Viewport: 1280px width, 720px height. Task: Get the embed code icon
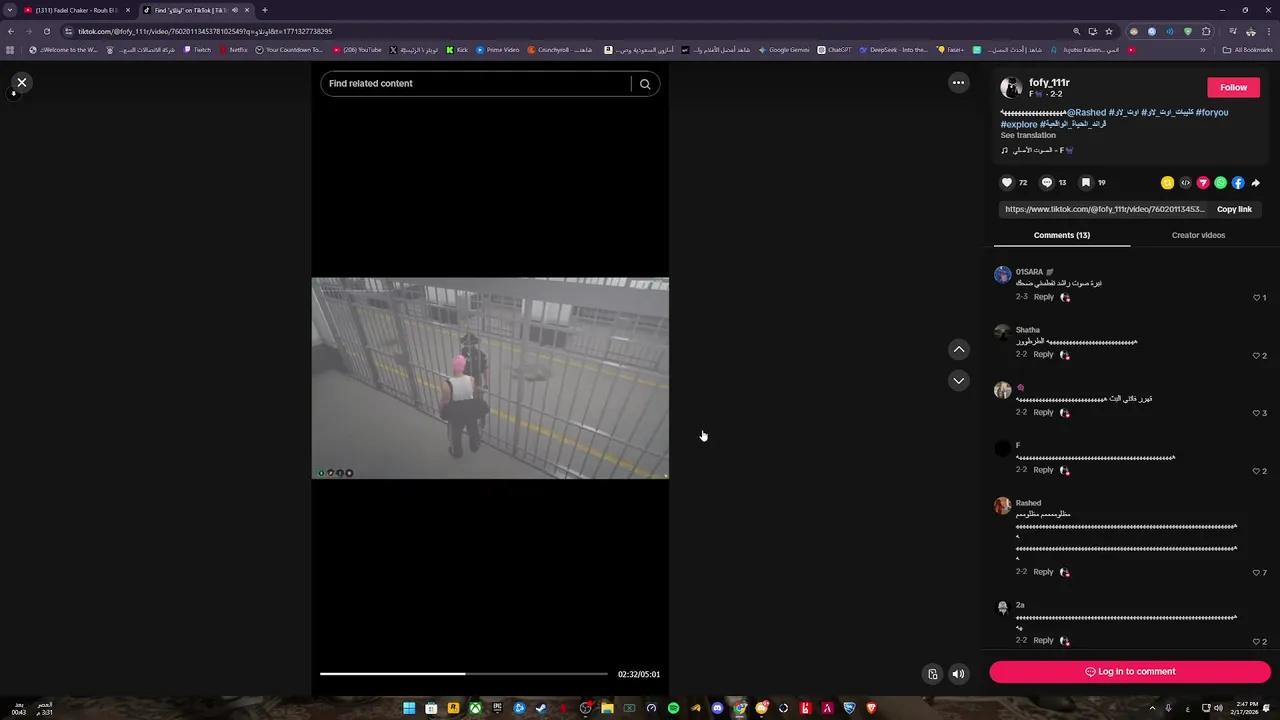tap(1185, 183)
